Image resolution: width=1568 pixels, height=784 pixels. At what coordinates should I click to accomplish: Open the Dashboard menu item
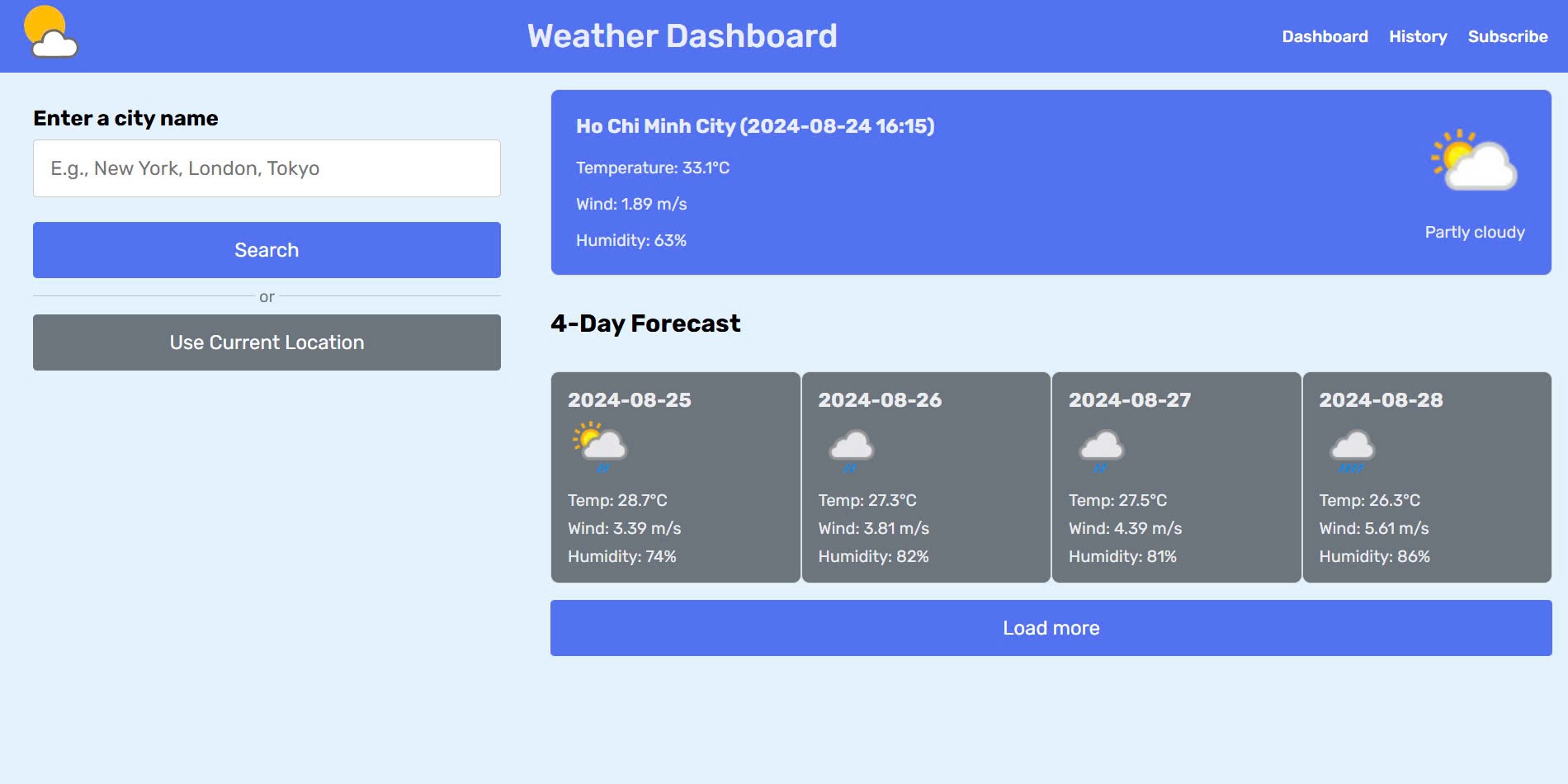coord(1325,36)
